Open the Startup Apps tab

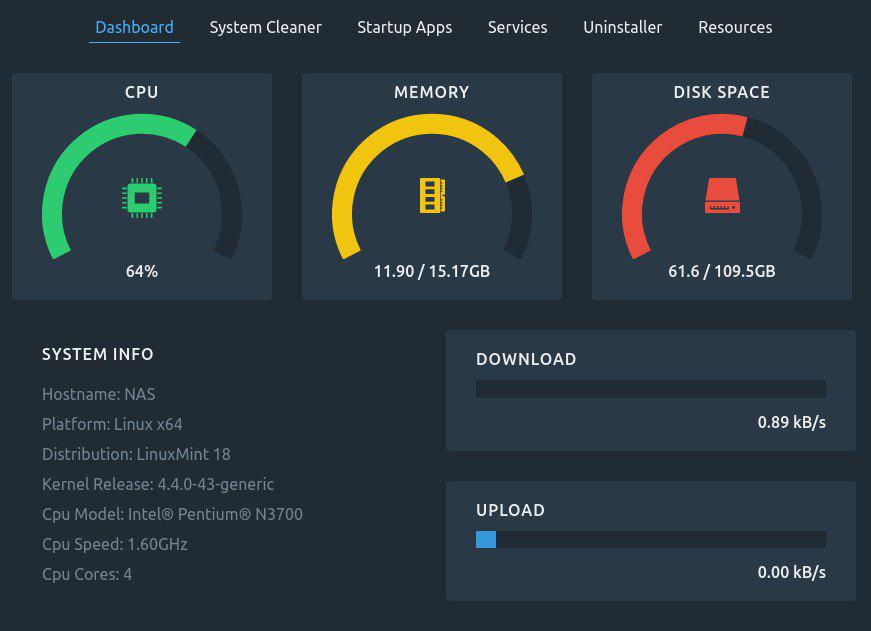point(404,27)
